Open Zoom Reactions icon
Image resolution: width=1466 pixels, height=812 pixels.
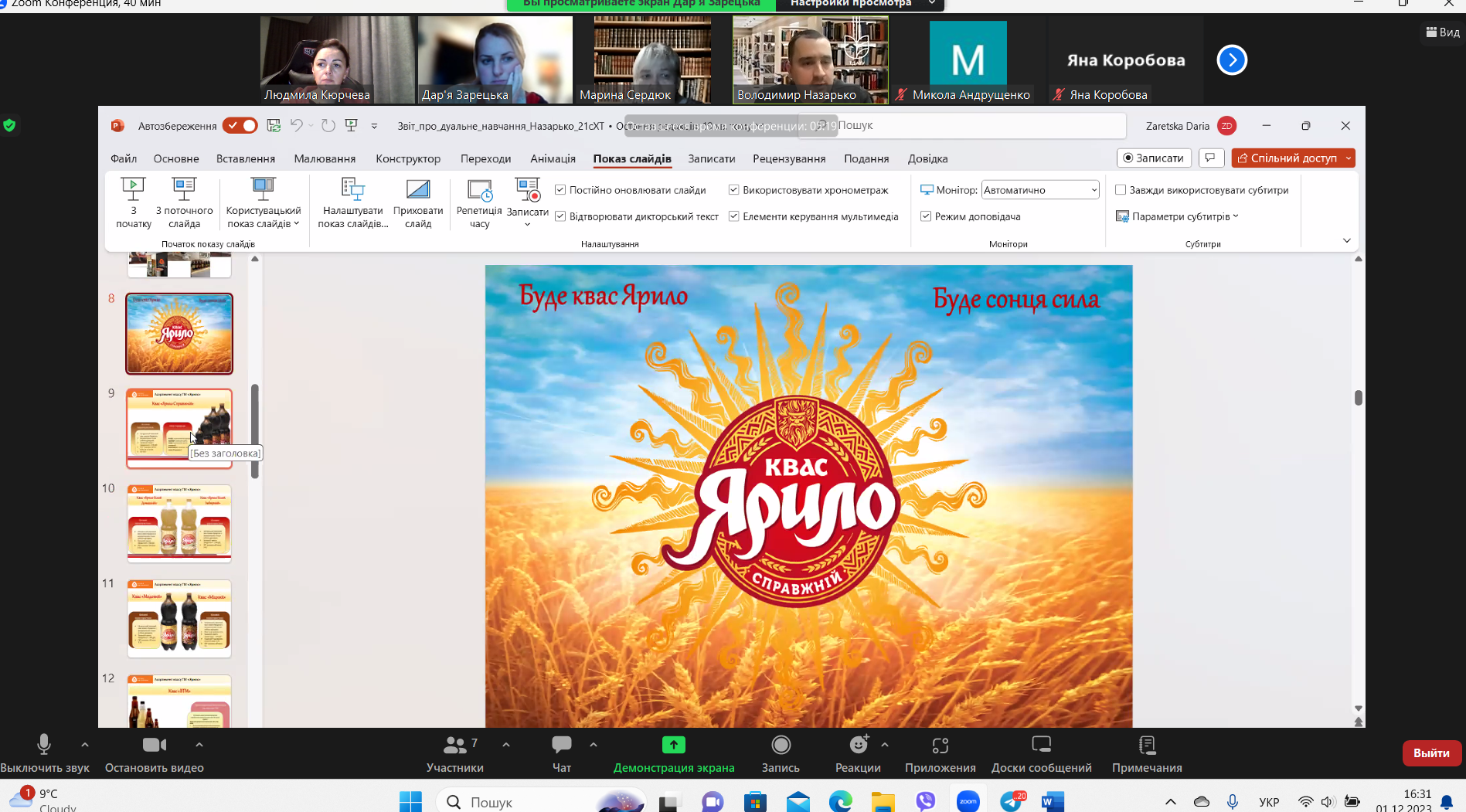click(x=858, y=746)
